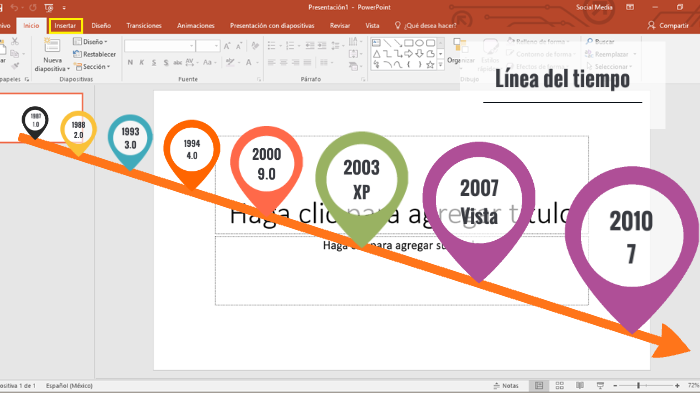Toggle bold (N) formatting
The image size is (700, 393).
(130, 63)
